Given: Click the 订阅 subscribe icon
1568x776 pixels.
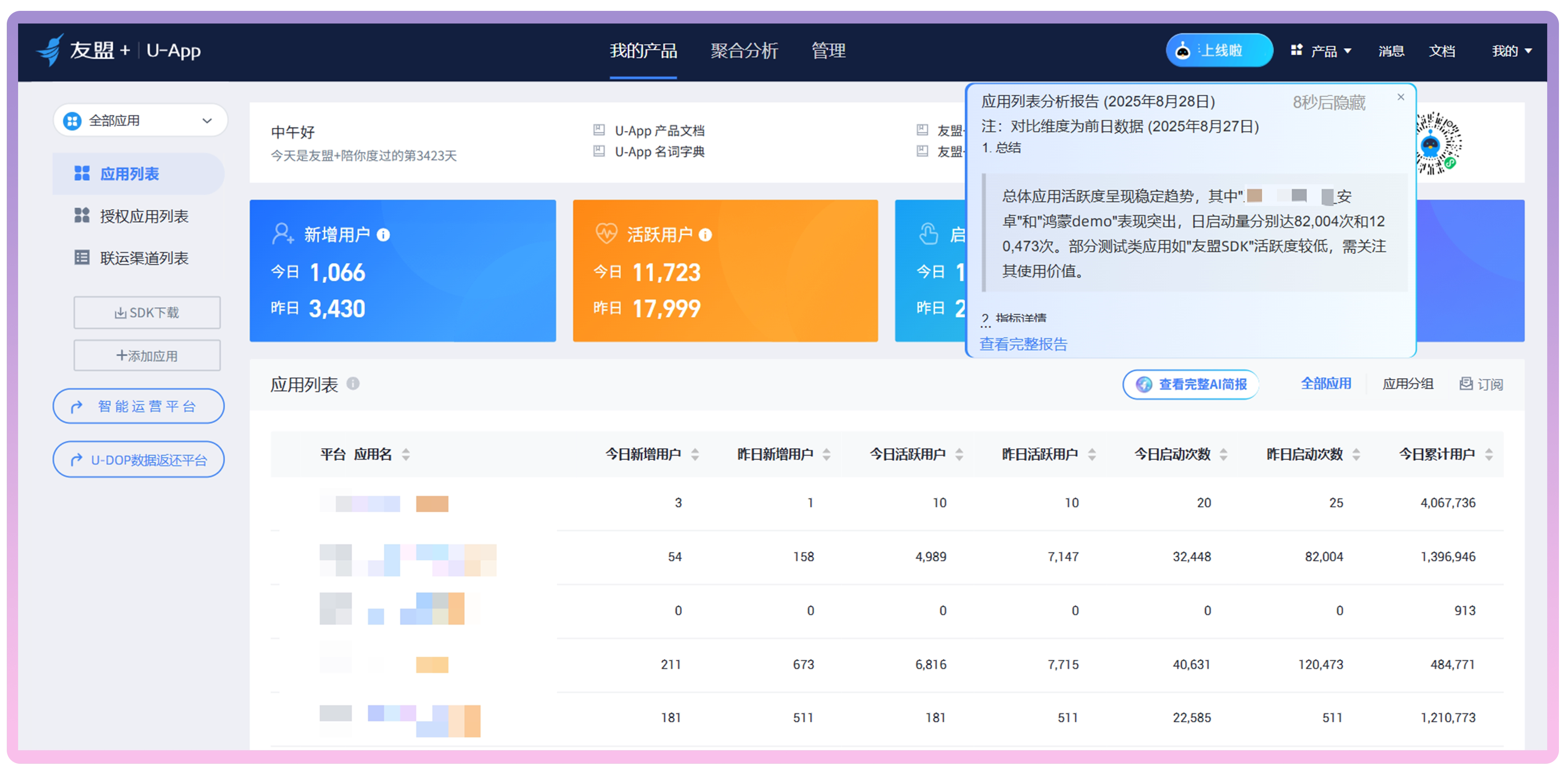Looking at the screenshot, I should coord(1466,383).
